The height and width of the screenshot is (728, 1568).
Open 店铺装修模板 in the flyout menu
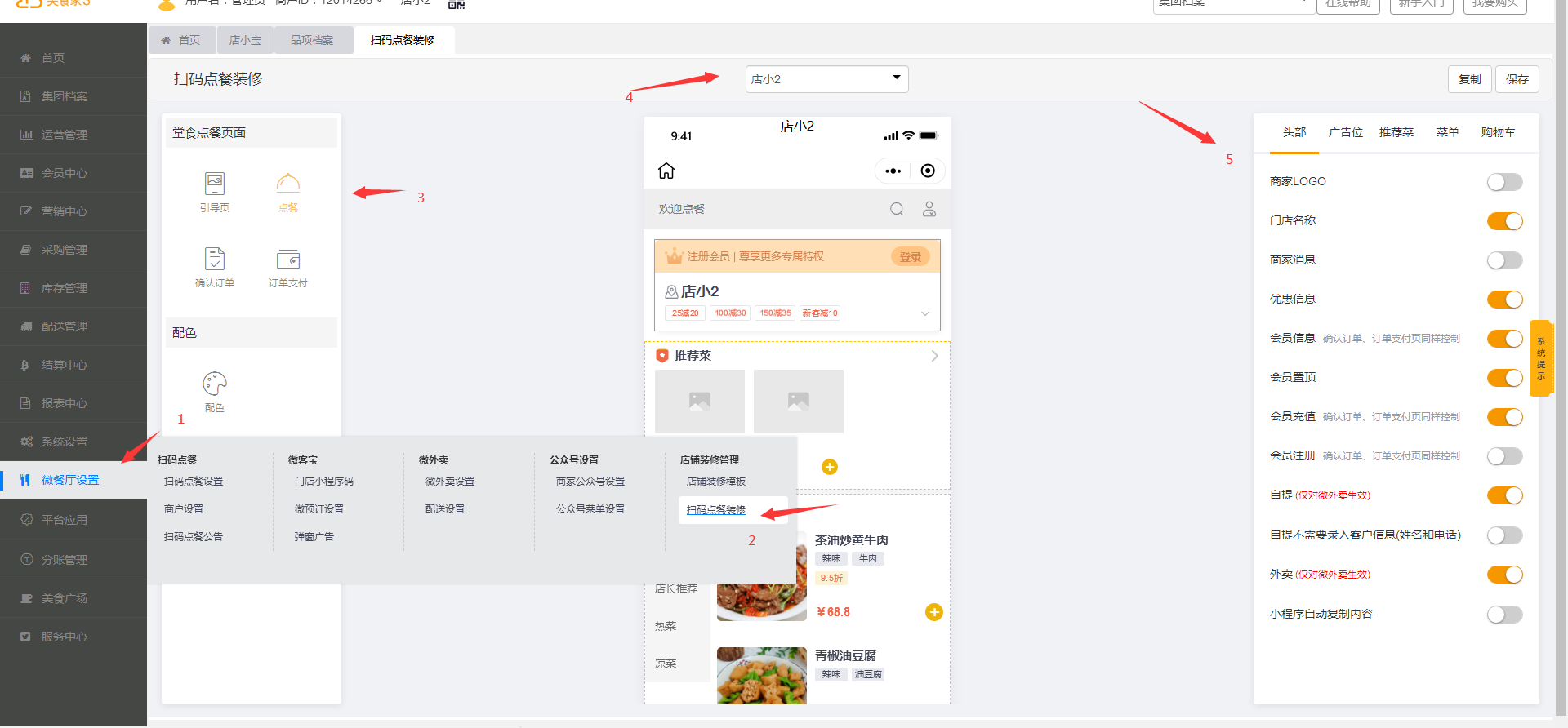(716, 482)
